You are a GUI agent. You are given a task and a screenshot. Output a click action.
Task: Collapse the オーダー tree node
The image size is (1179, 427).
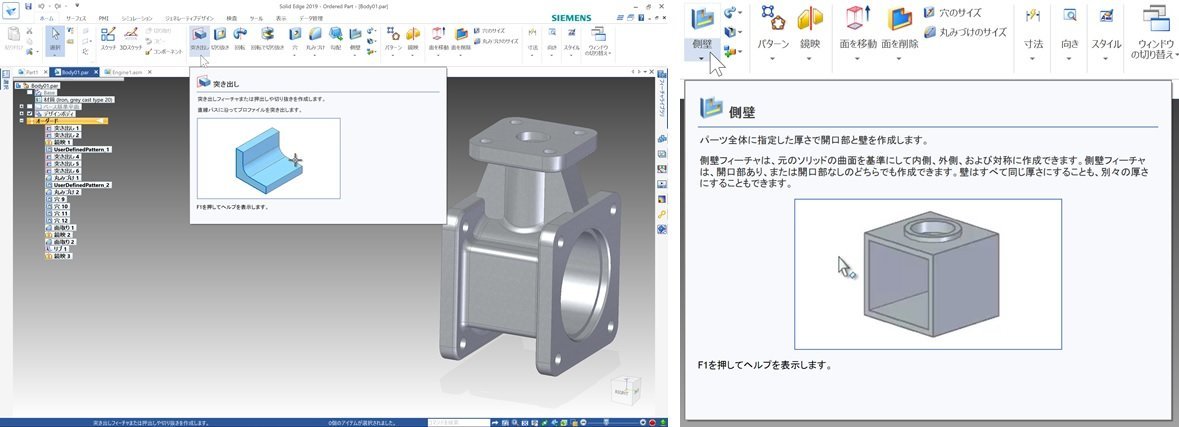tap(22, 120)
